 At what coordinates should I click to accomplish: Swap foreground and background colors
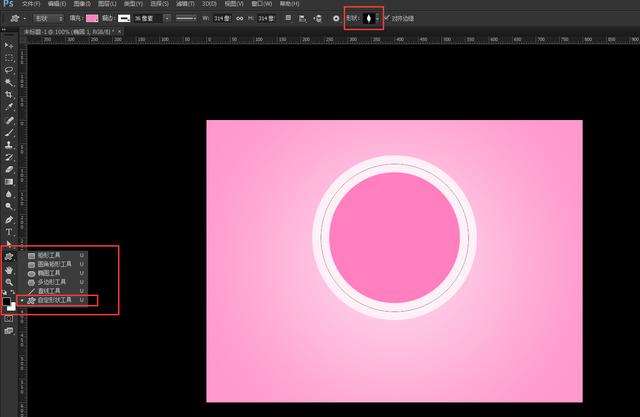pyautogui.click(x=13, y=292)
